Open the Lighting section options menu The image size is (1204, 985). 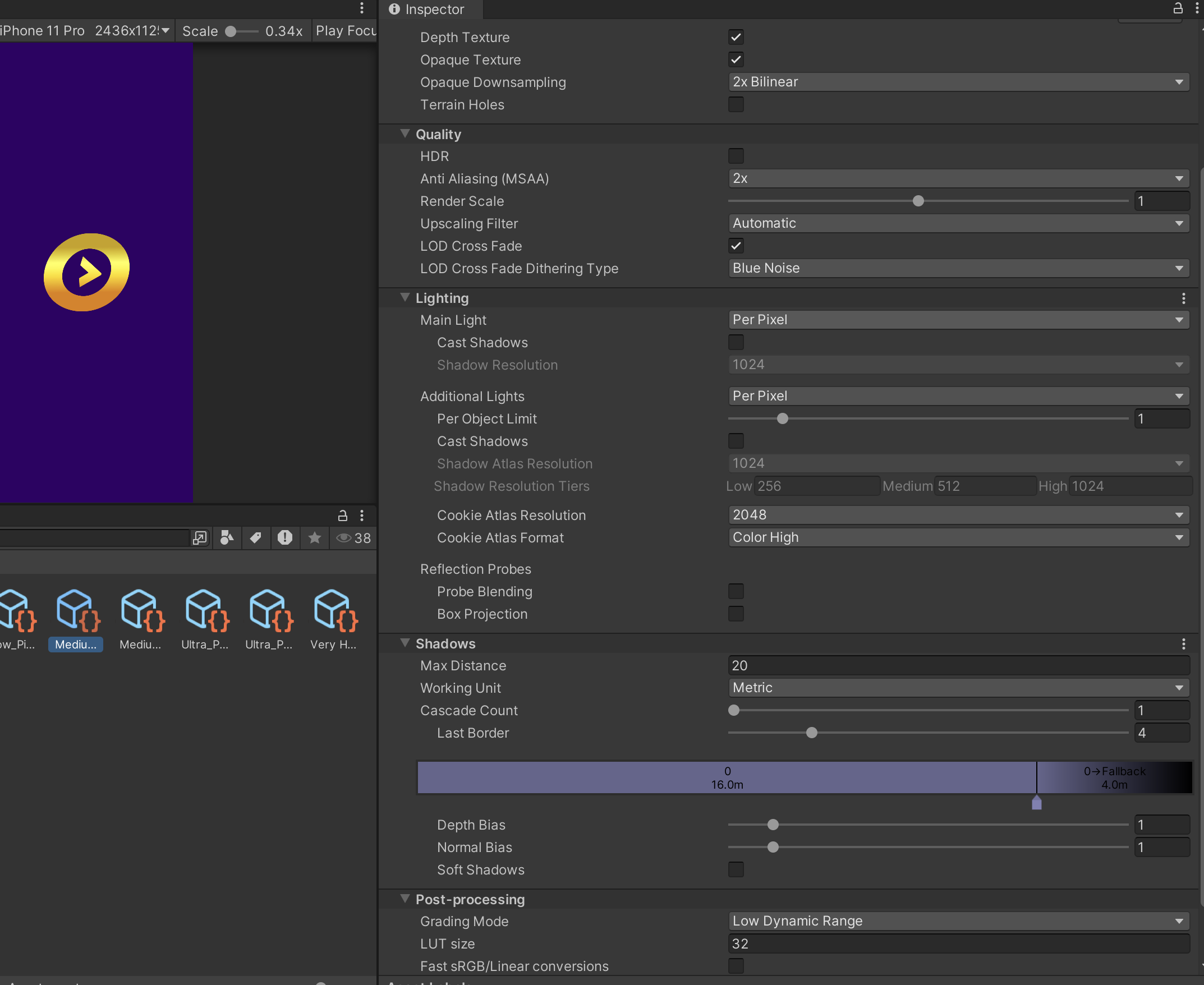click(x=1184, y=298)
